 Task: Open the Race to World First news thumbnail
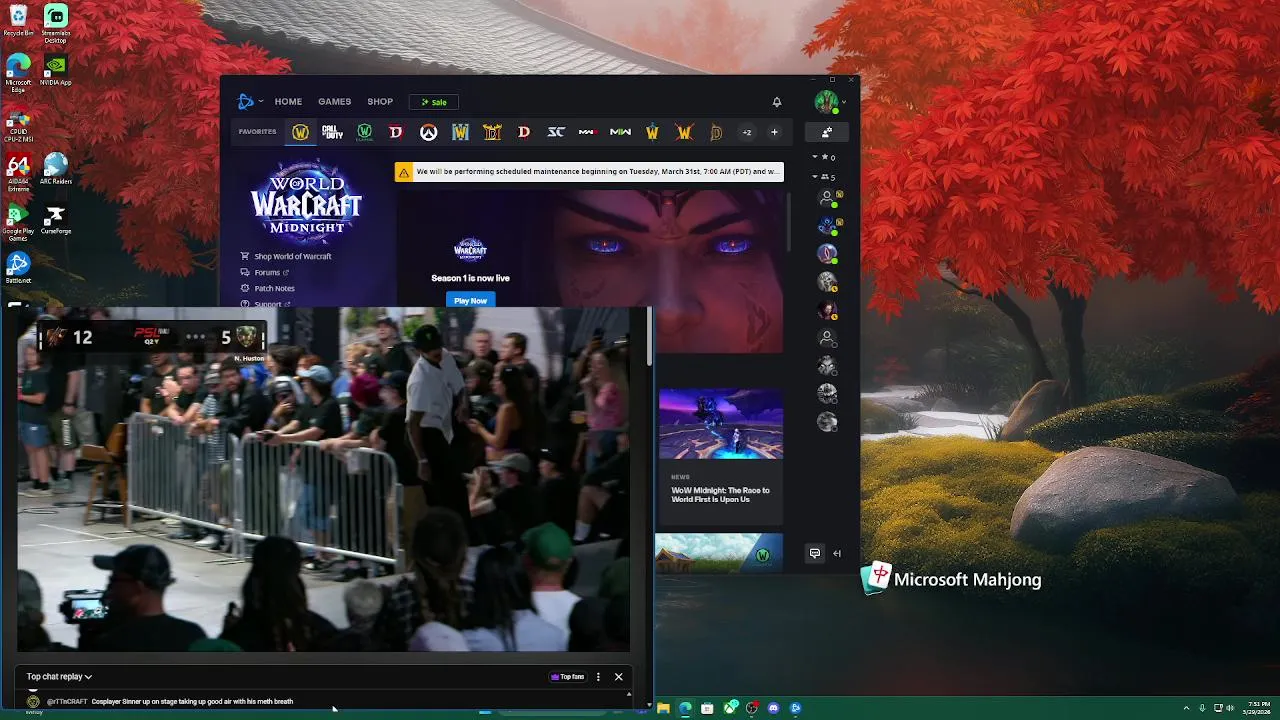(x=721, y=424)
